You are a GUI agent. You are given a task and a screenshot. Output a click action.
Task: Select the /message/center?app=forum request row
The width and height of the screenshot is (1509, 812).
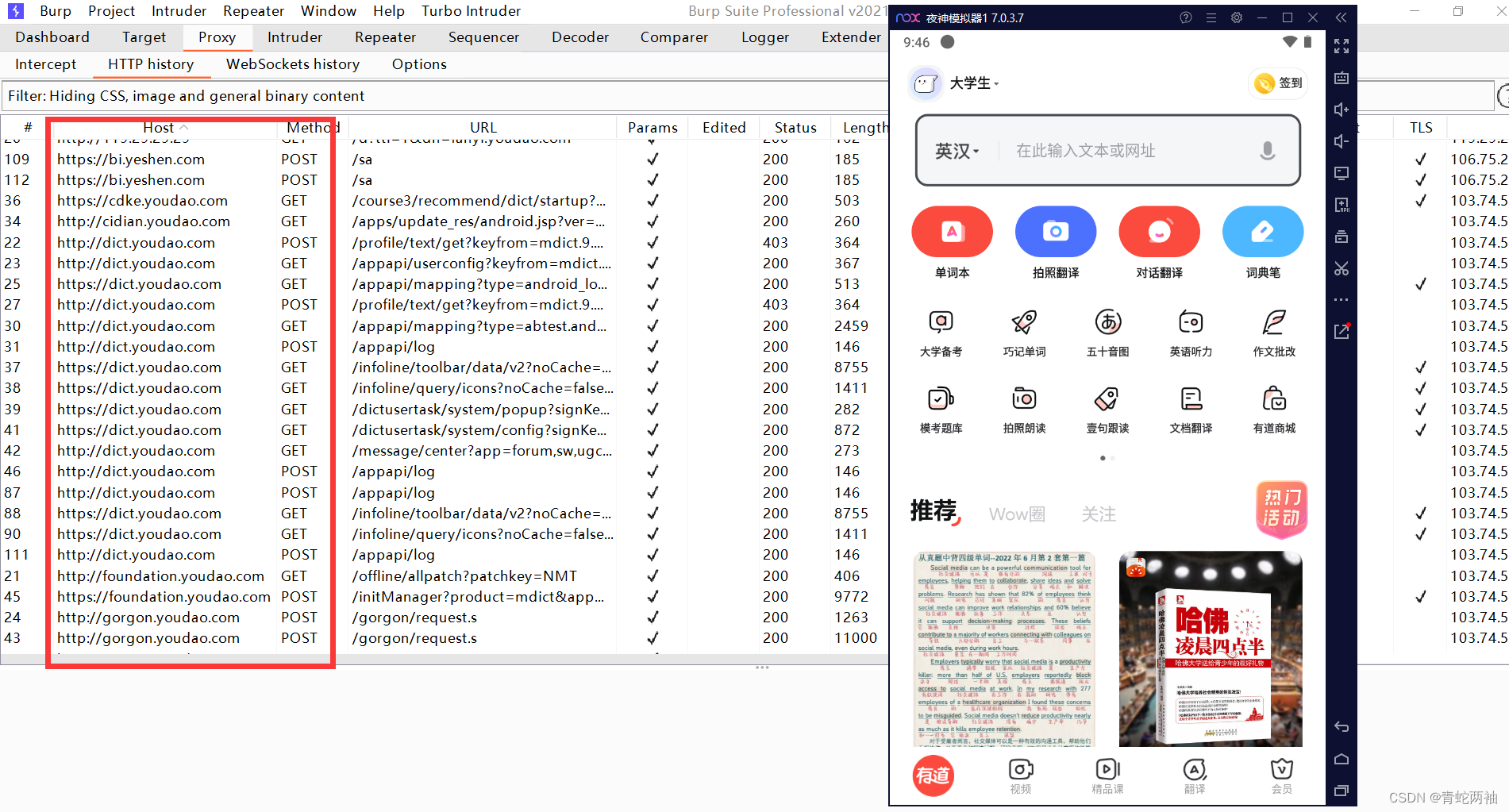[445, 451]
